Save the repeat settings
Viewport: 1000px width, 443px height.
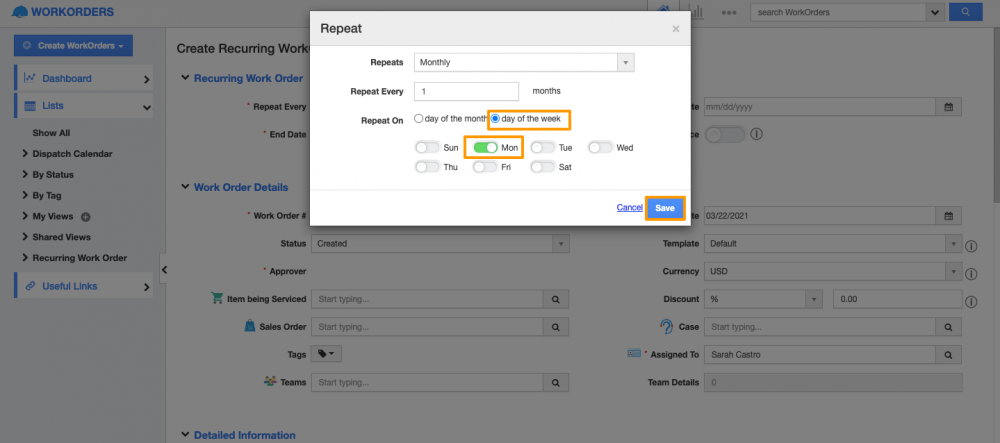click(x=665, y=208)
